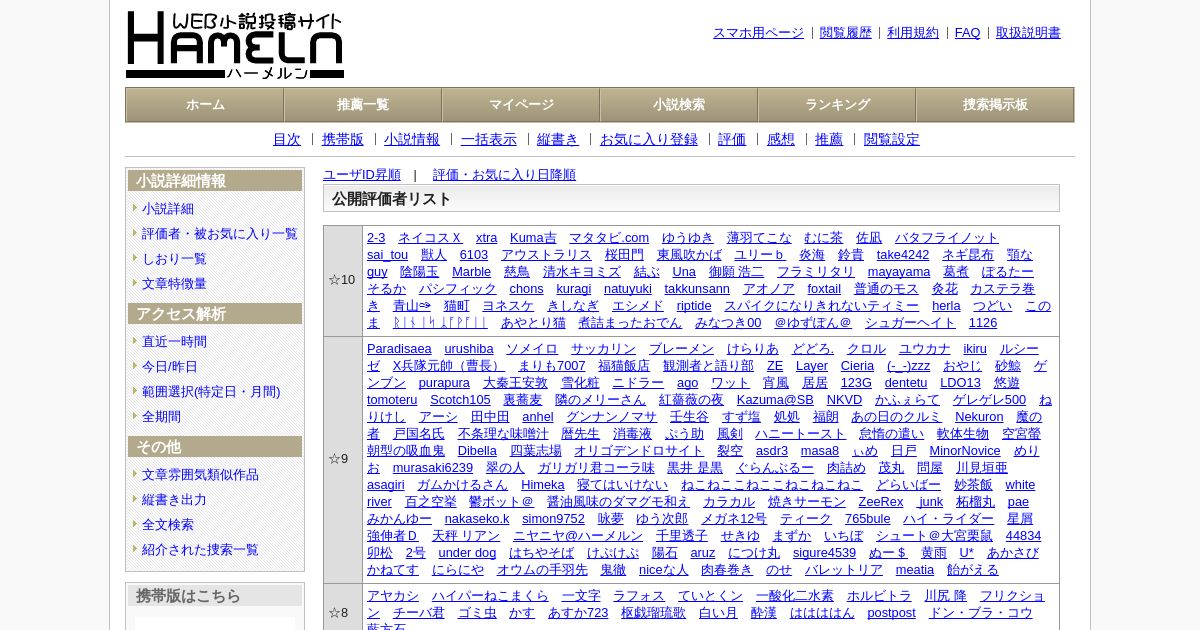Click the 感想 sub-menu link

(x=781, y=140)
